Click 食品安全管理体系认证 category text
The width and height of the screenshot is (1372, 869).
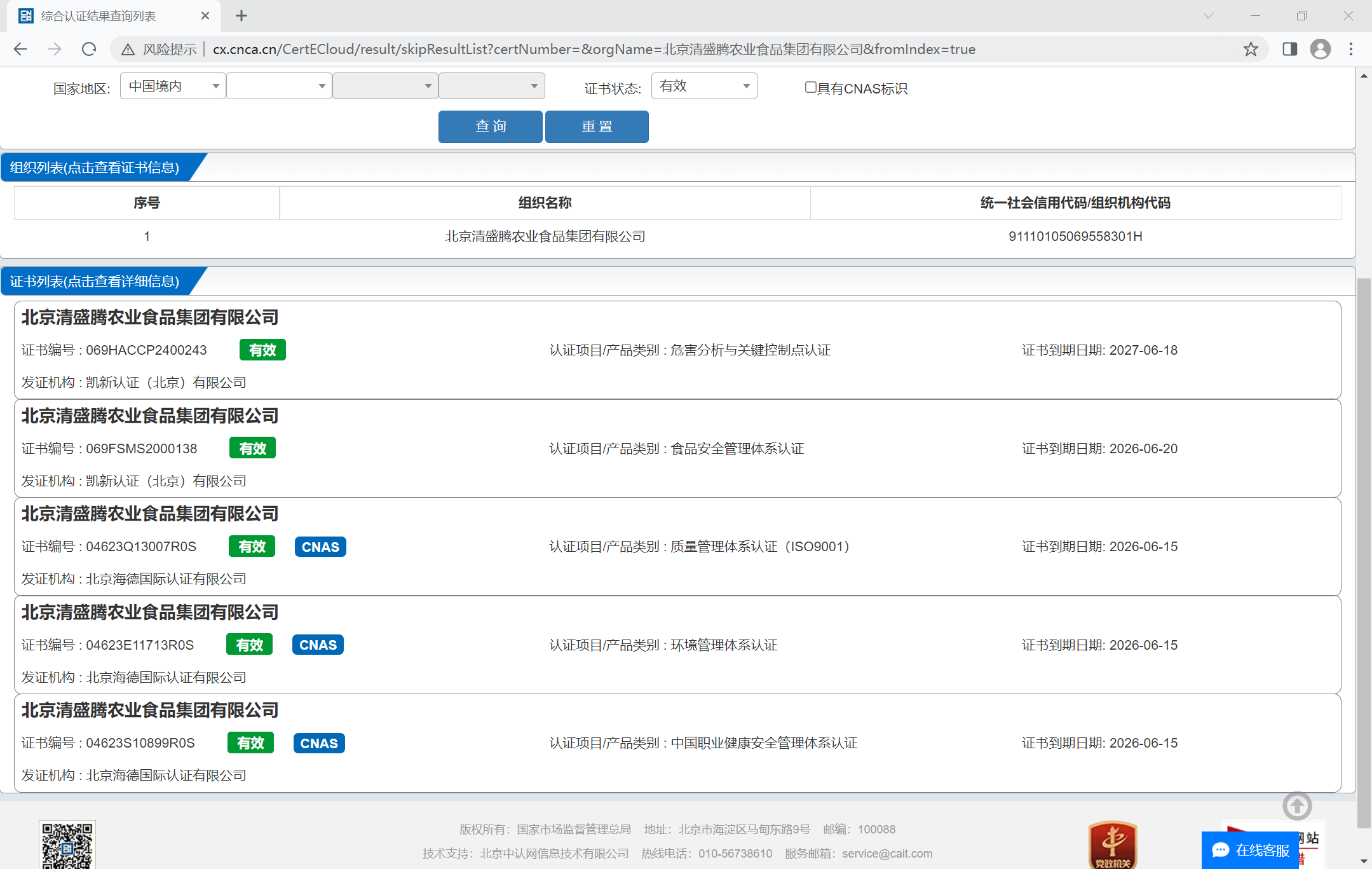(737, 449)
